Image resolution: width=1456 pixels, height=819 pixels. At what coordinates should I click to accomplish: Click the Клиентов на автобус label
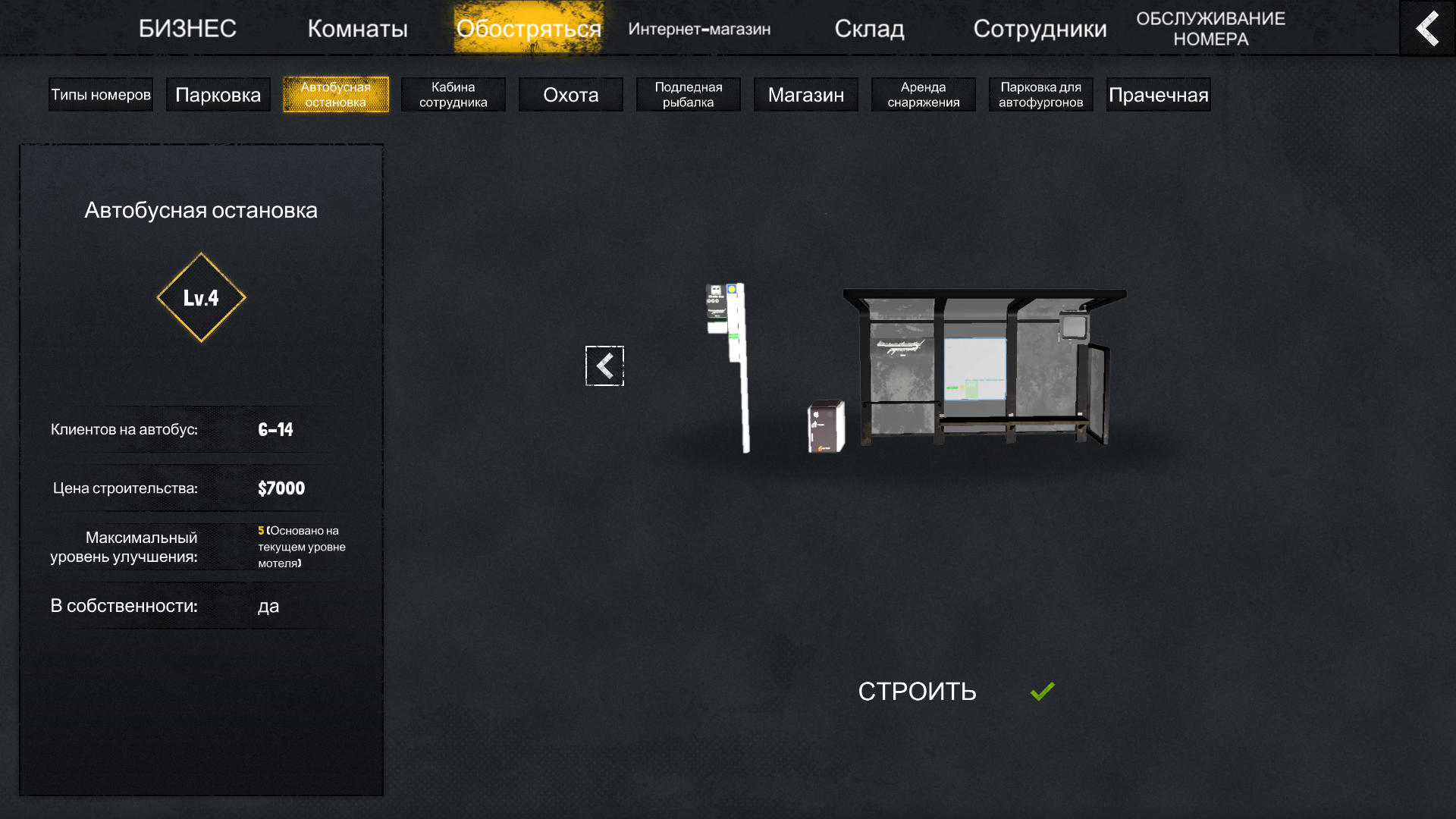point(124,429)
